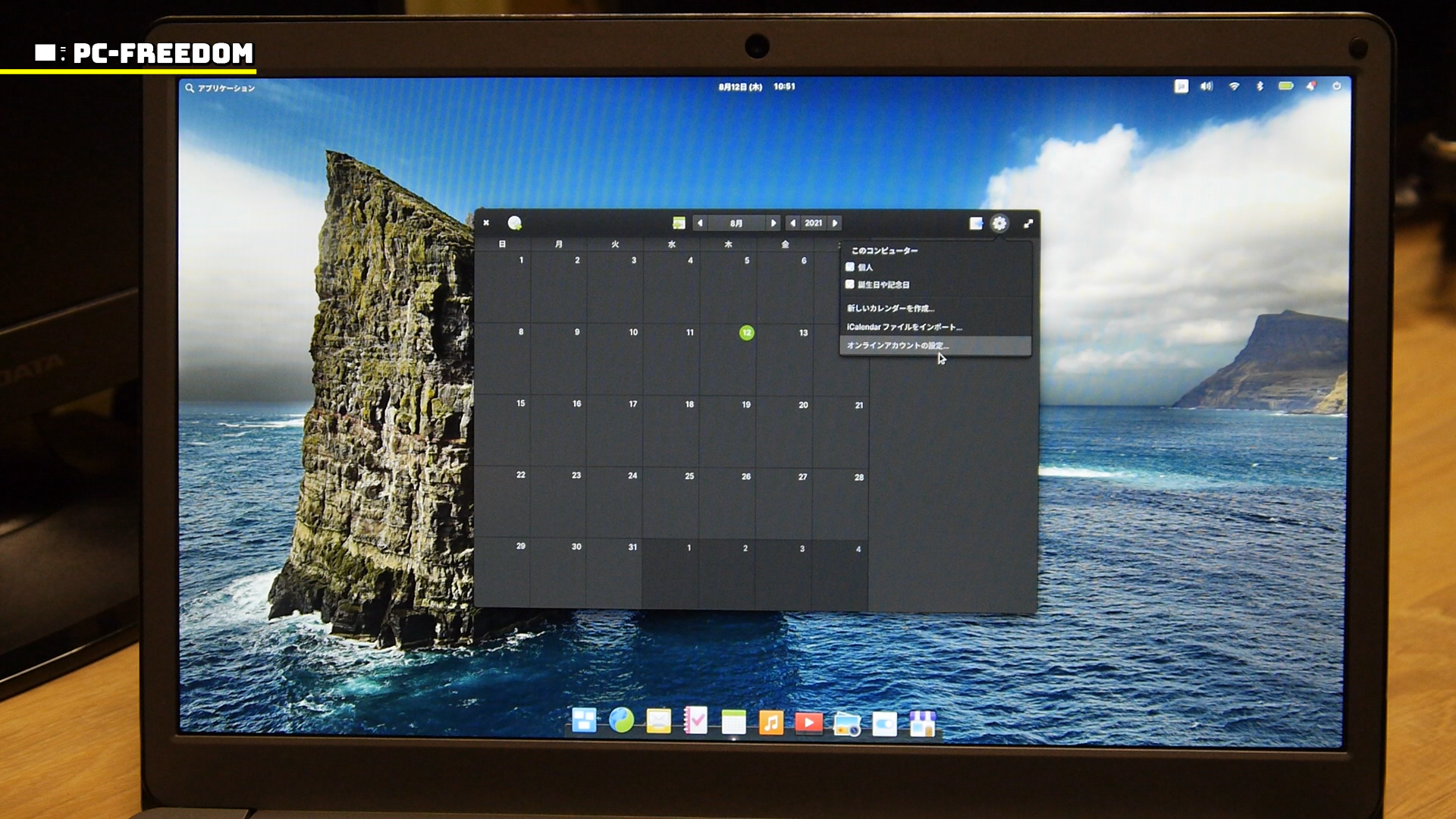
Task: Click the go-to-today calendar icon
Action: 679,223
